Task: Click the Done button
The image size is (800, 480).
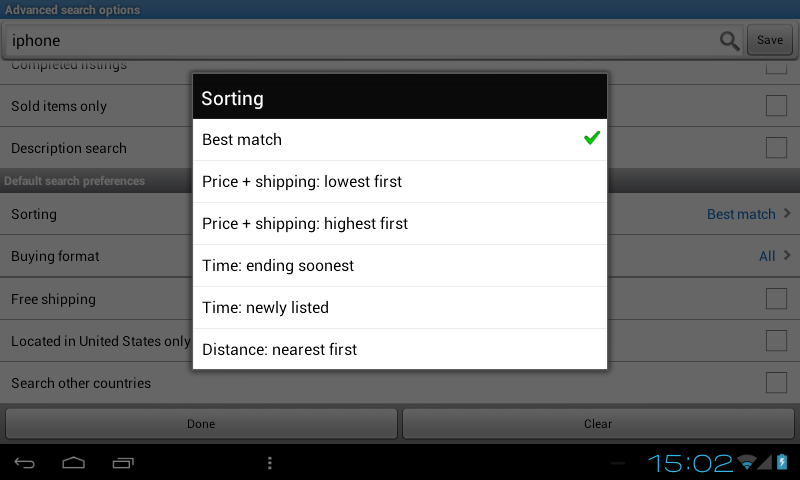Action: 201,424
